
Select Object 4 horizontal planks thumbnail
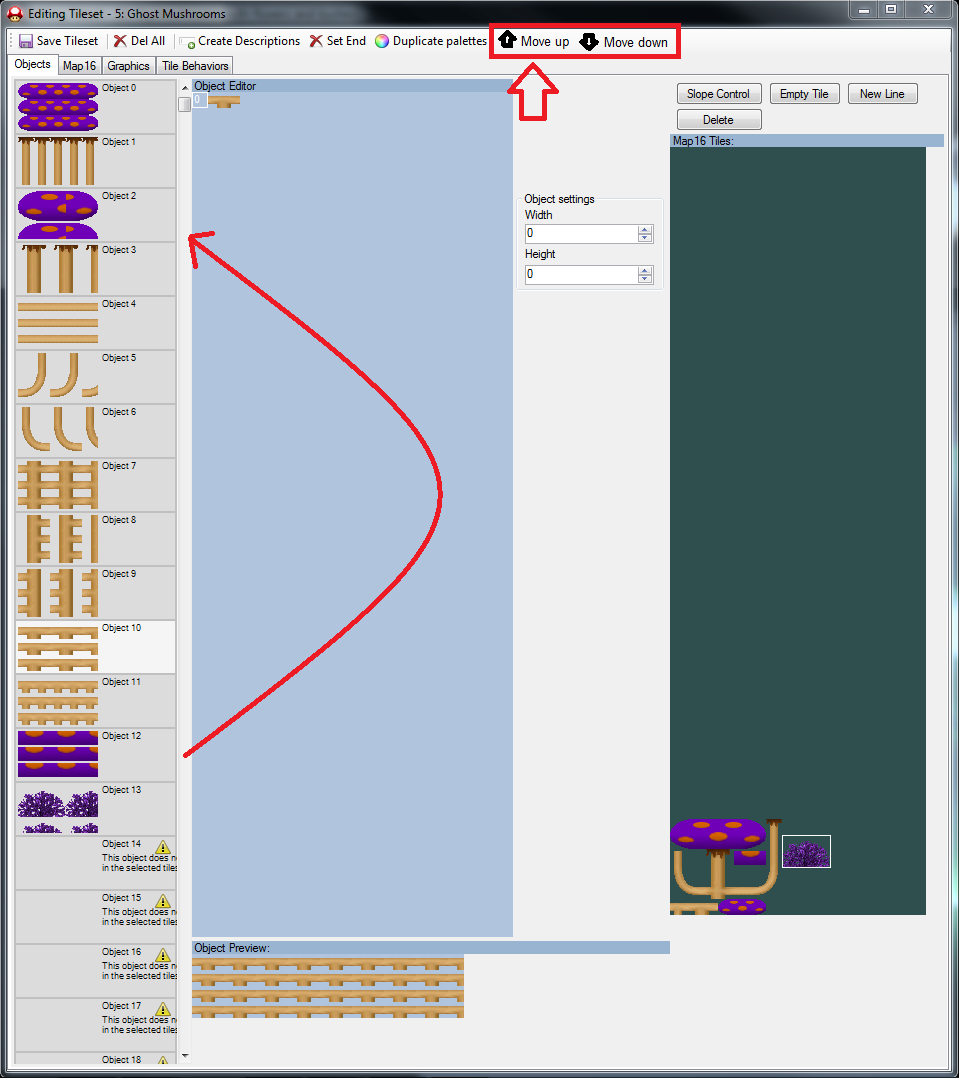pos(58,323)
